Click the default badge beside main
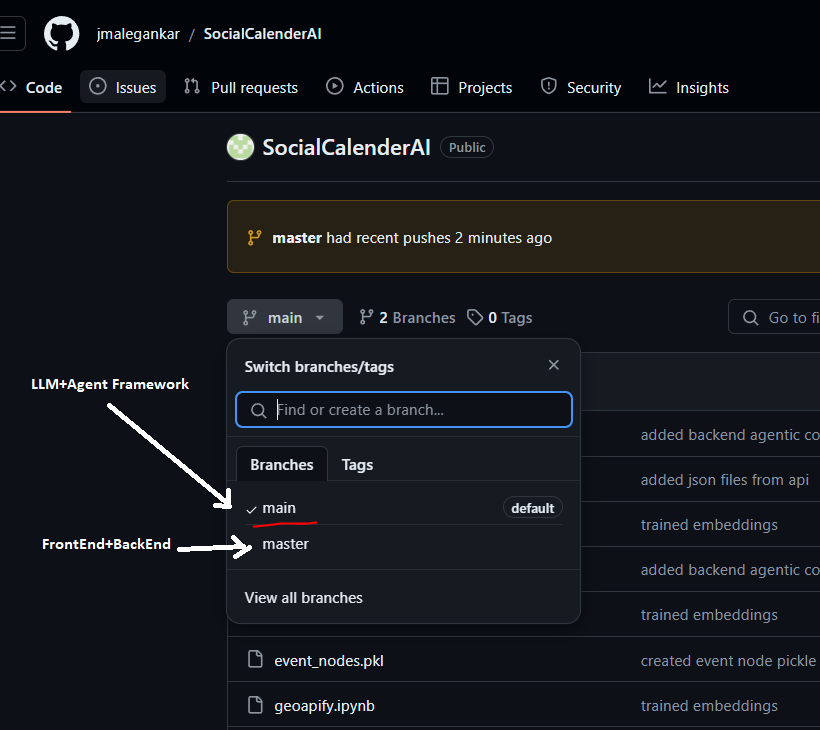This screenshot has height=730, width=820. (532, 508)
